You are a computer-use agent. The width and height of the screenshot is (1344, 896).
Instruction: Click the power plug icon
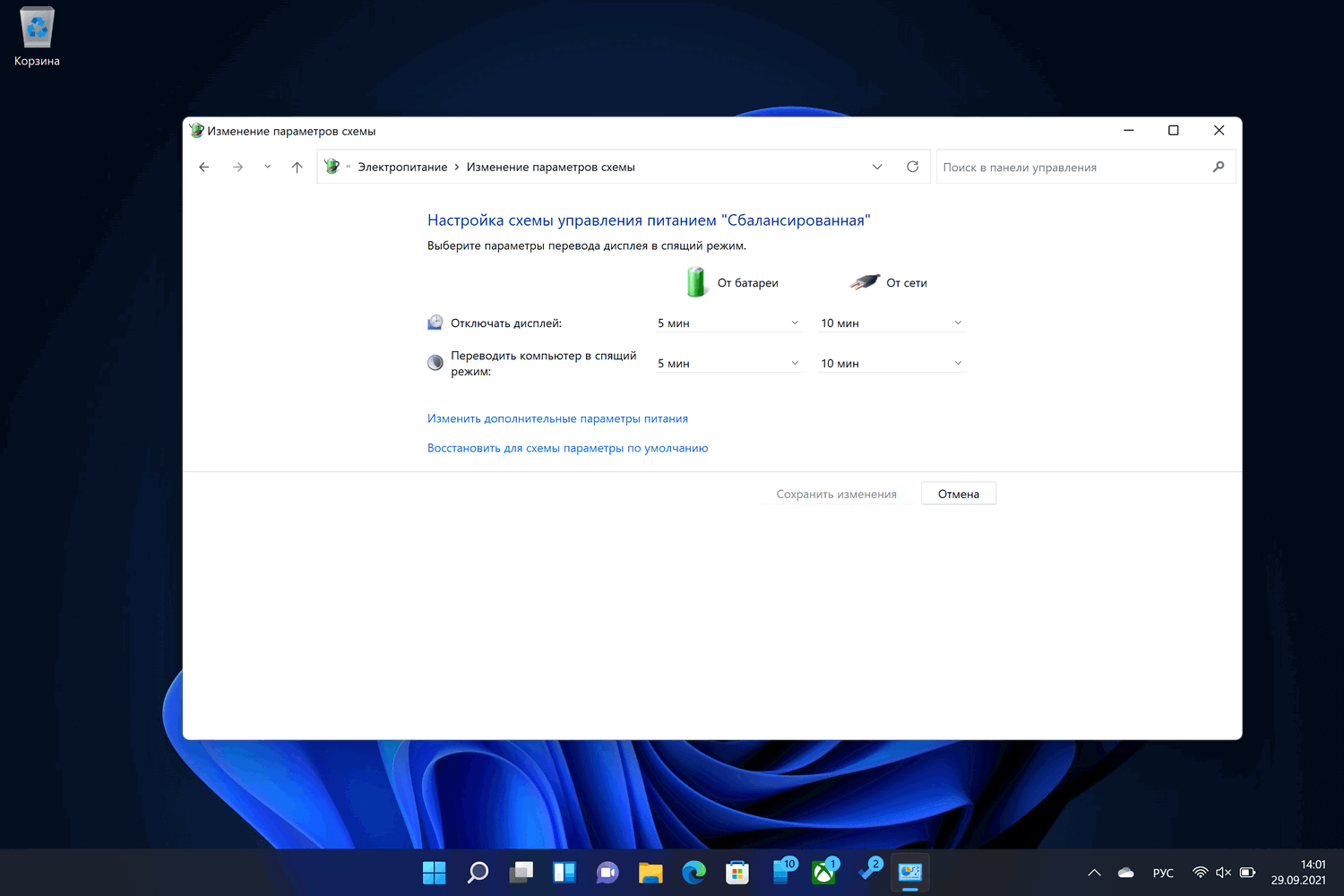point(865,281)
